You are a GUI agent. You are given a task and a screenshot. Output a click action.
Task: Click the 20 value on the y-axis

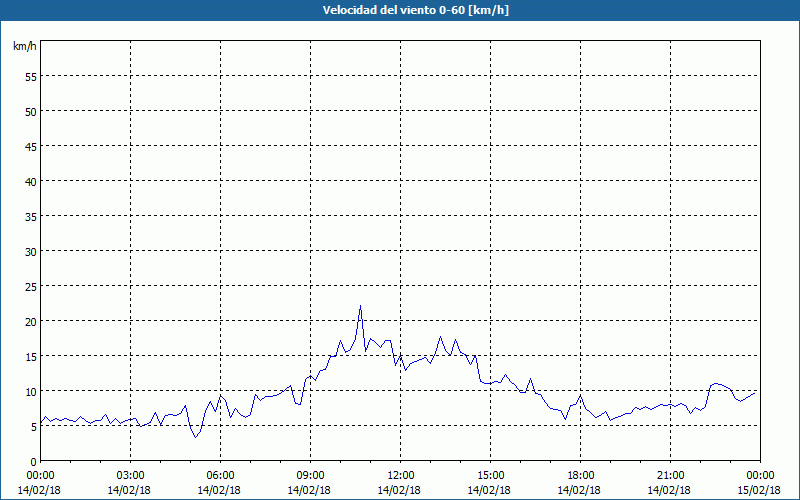tap(31, 321)
